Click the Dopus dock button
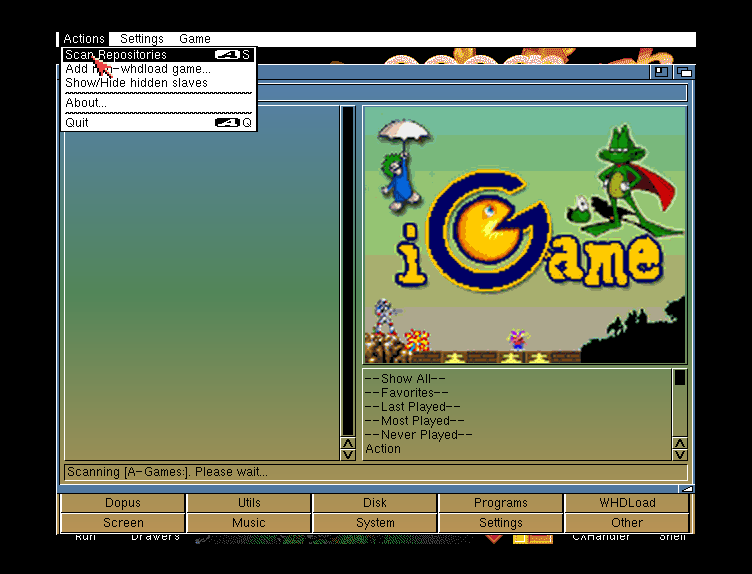 pos(123,503)
